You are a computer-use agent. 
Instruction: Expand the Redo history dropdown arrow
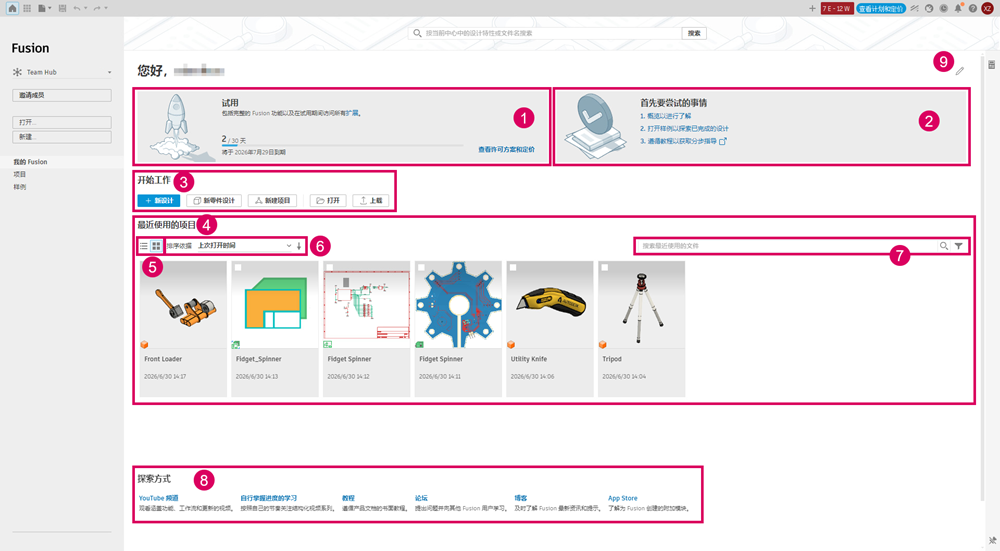click(106, 8)
